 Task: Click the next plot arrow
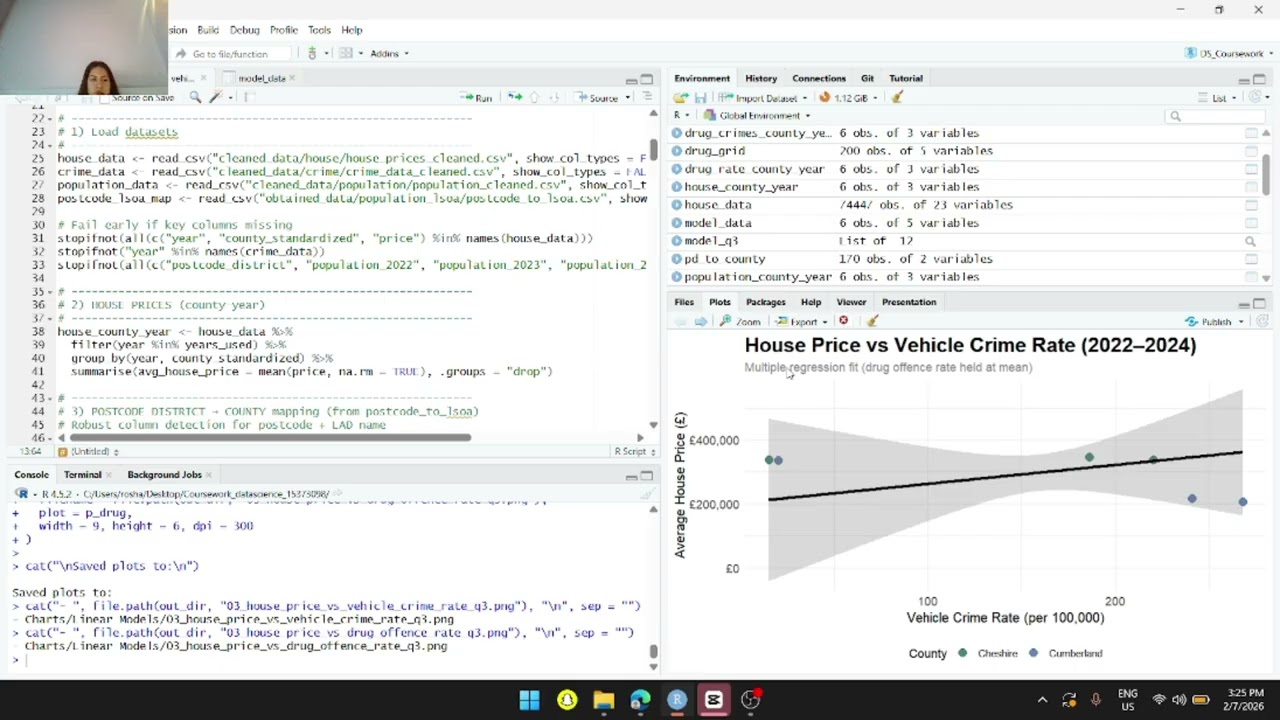tap(700, 321)
